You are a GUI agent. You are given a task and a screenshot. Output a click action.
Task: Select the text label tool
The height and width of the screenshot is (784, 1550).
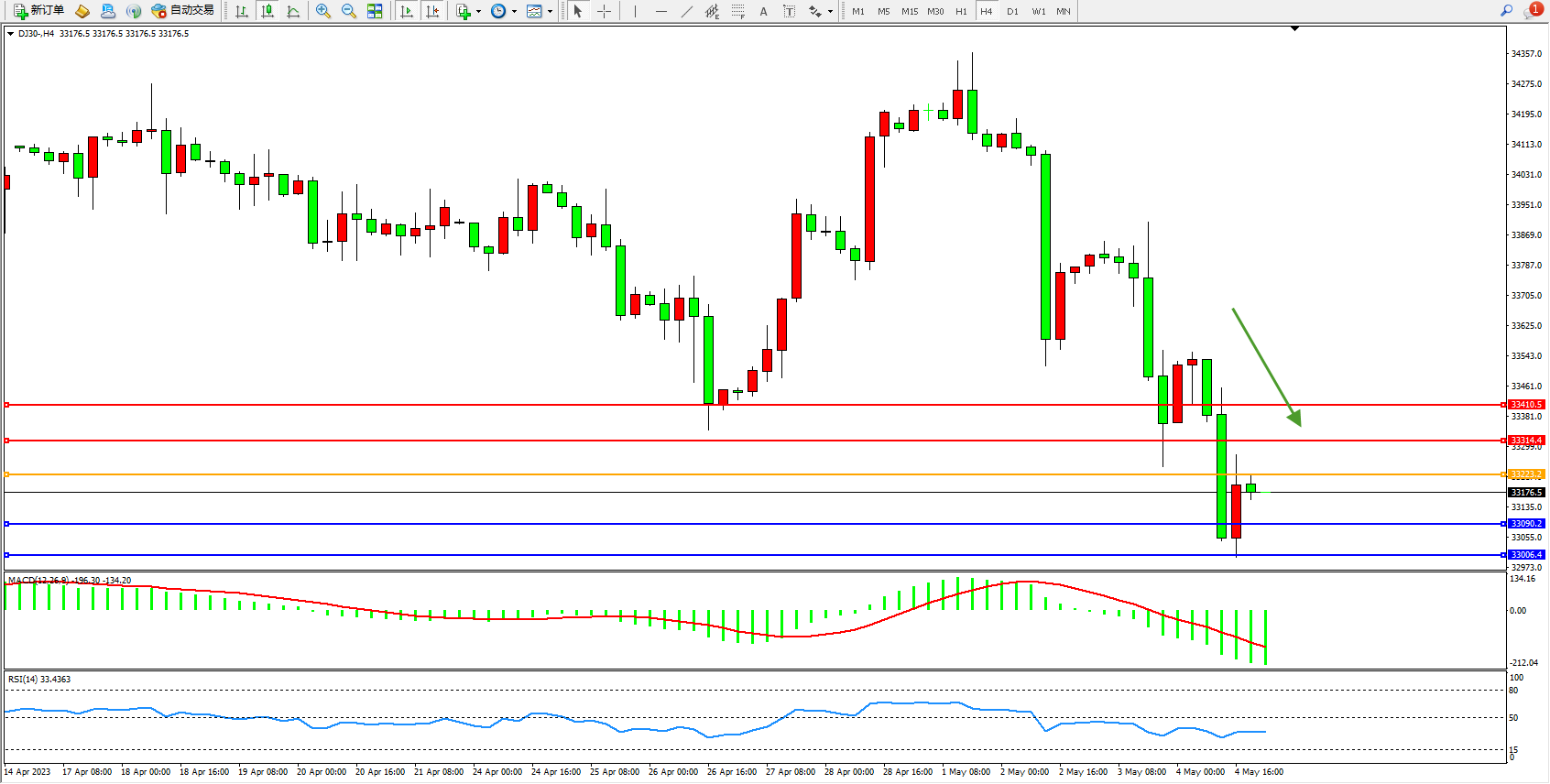790,11
